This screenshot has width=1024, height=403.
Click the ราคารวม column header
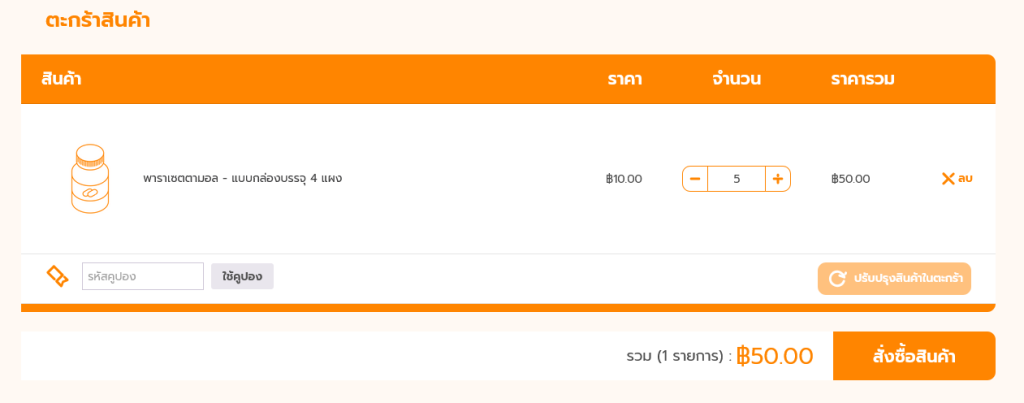pos(863,80)
